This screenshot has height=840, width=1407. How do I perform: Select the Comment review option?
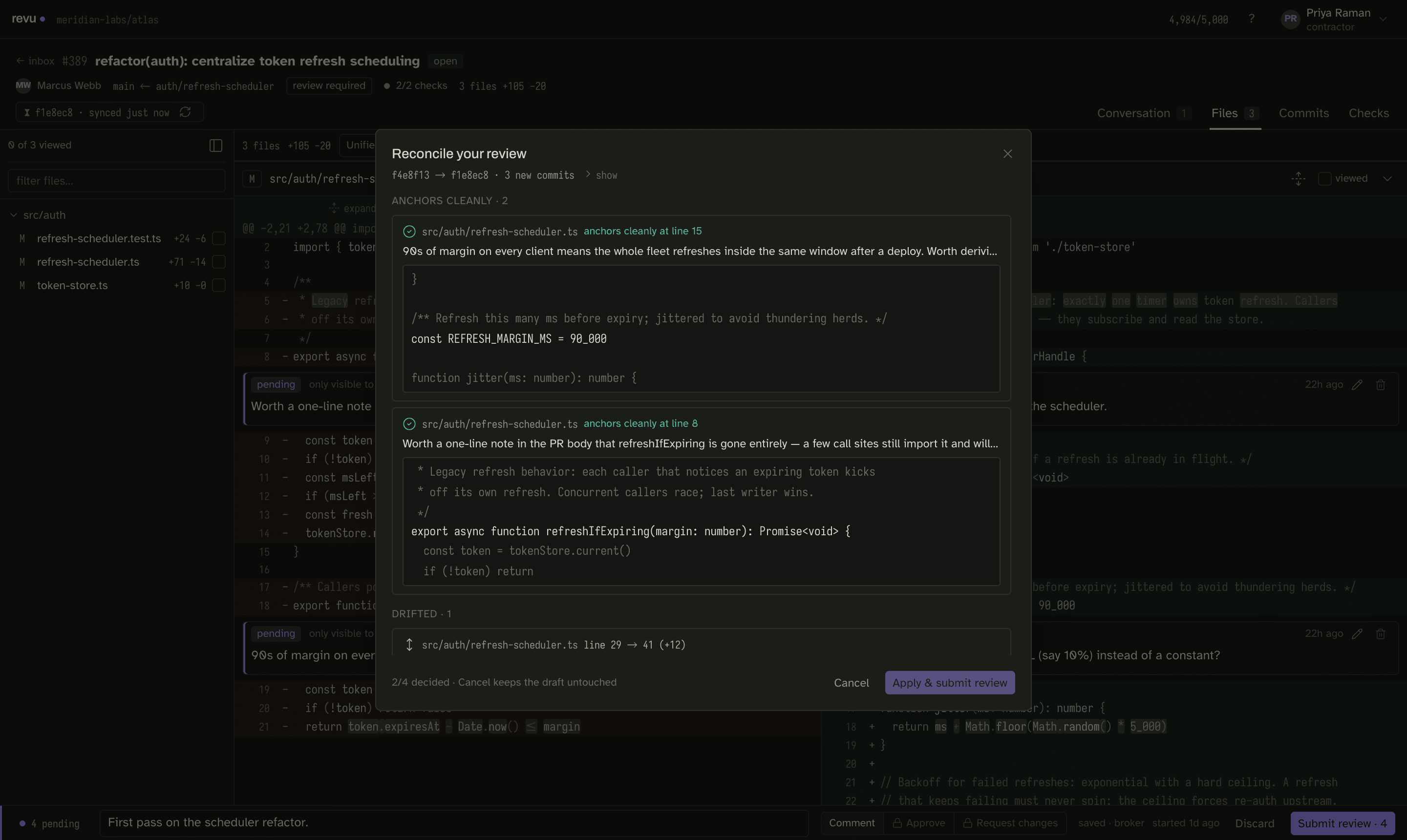[852, 823]
